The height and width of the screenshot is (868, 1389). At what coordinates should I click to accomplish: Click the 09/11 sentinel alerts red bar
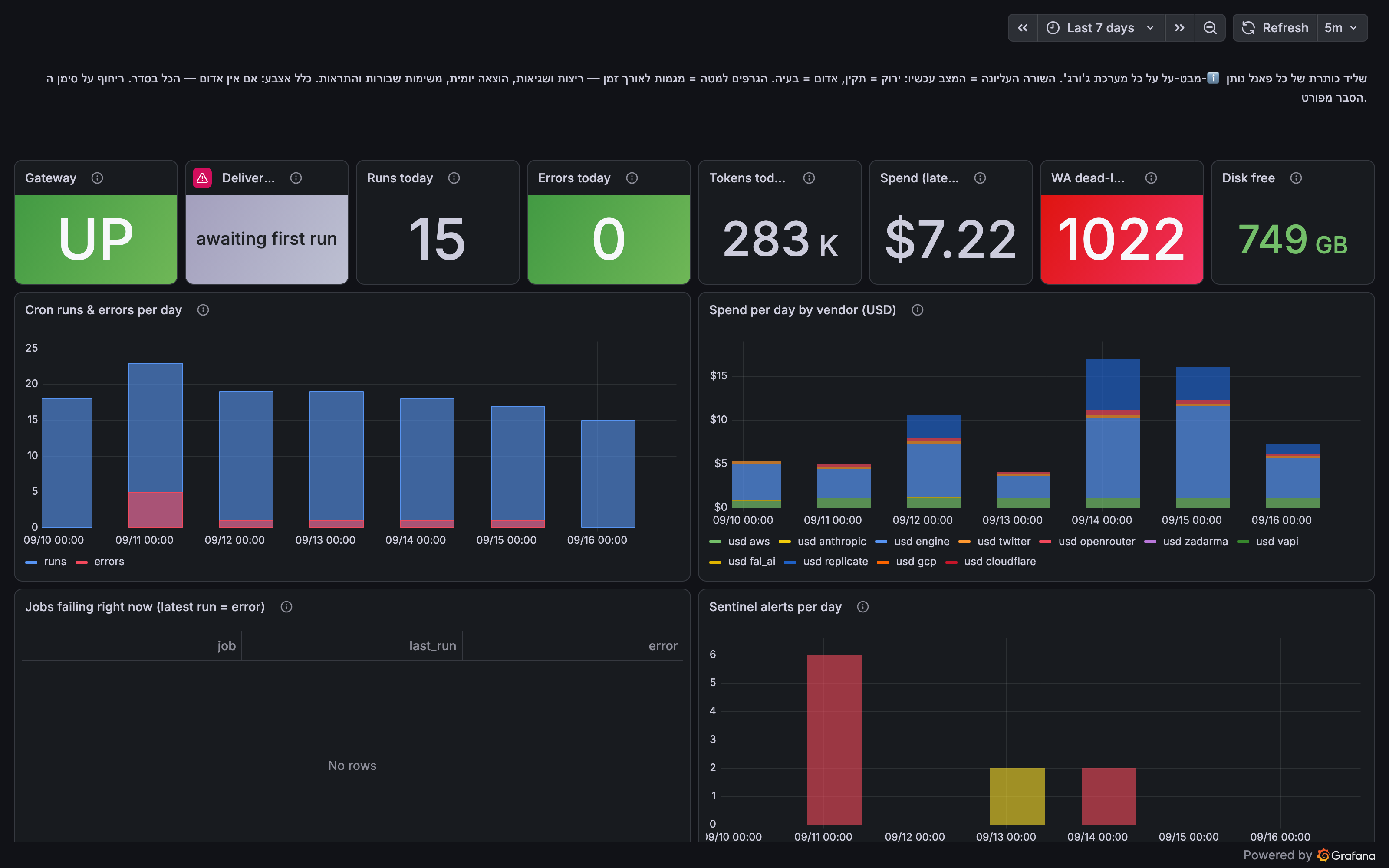tap(835, 740)
